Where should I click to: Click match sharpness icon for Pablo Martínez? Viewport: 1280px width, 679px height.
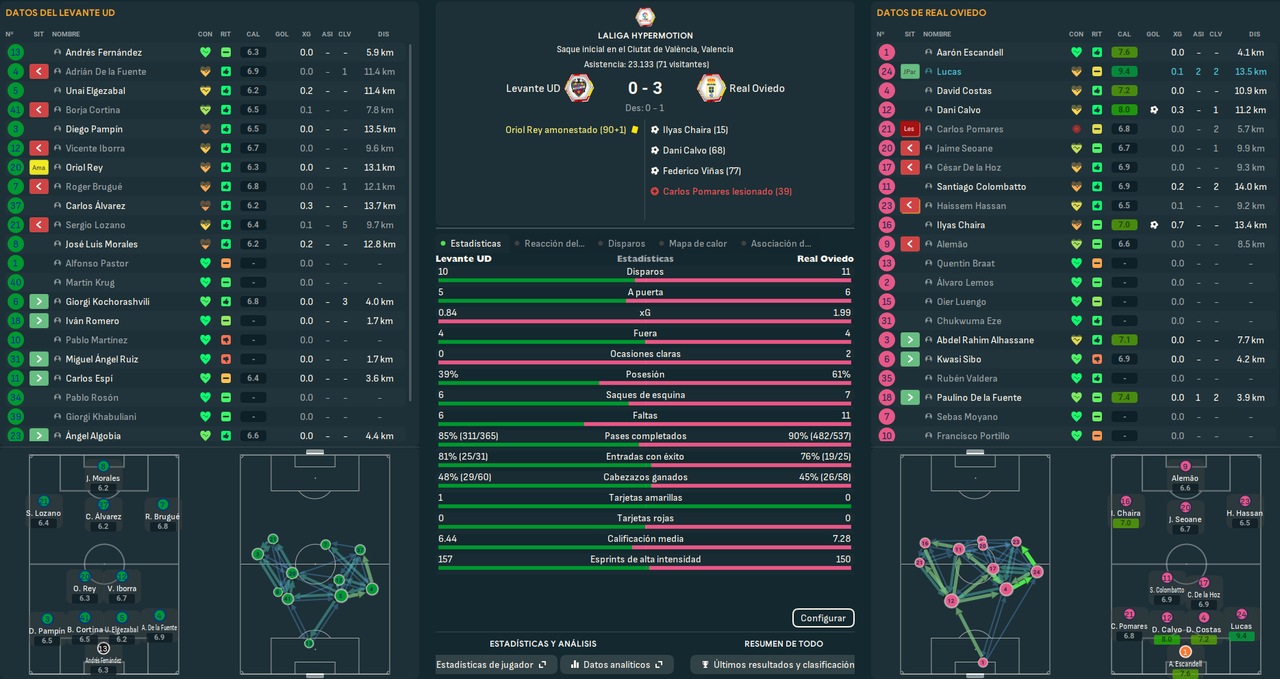coord(227,340)
